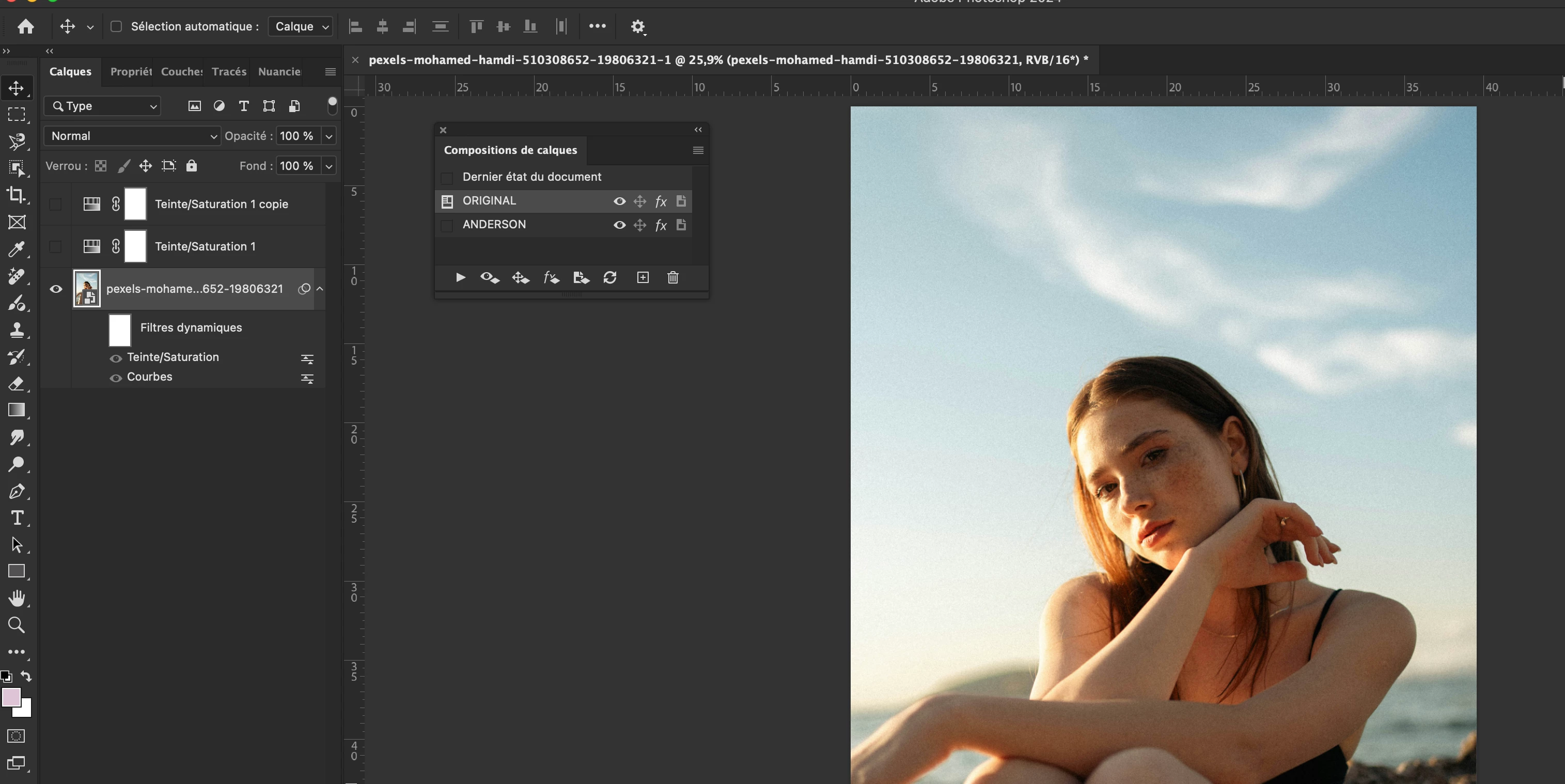Click the Dernier état du document entry
This screenshot has width=1565, height=784.
click(x=531, y=177)
